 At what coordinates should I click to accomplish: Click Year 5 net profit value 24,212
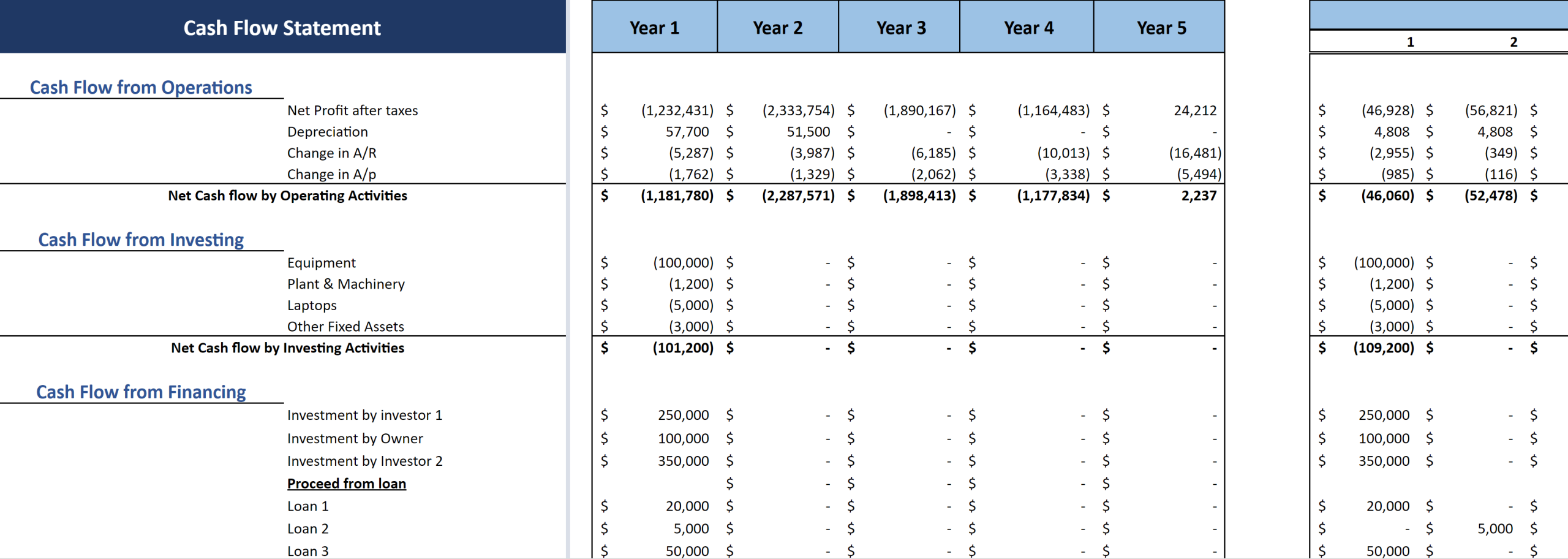[x=1194, y=110]
